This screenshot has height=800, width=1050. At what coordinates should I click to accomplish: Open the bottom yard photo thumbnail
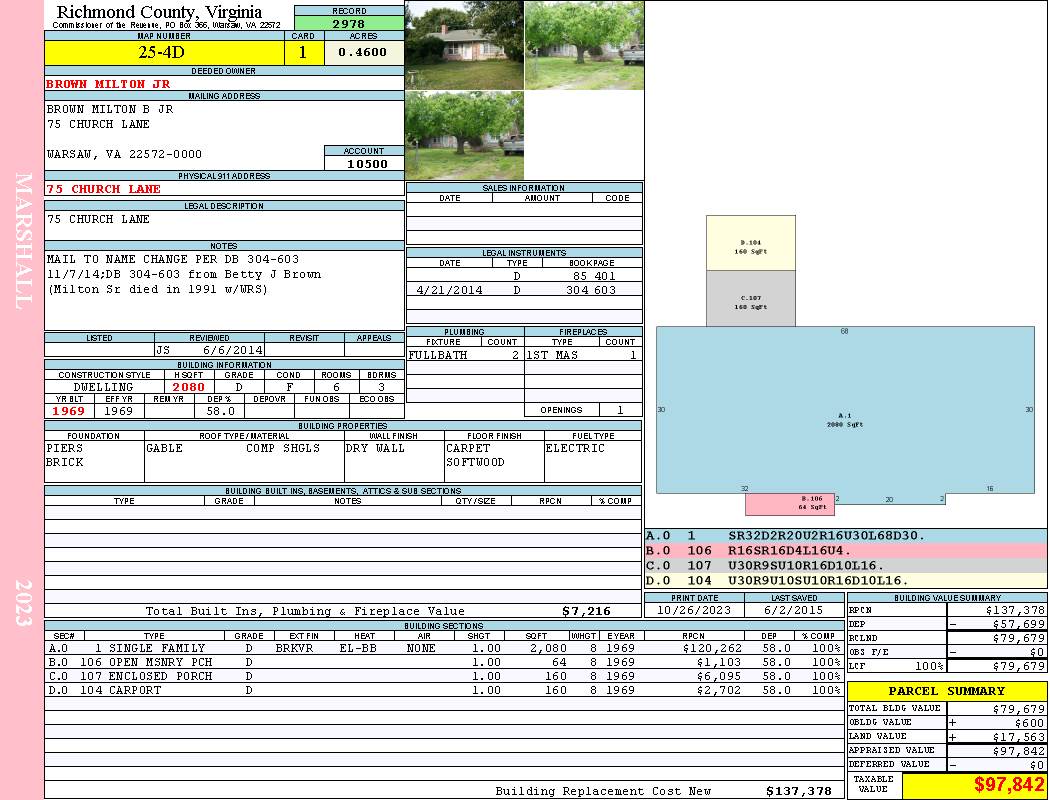[464, 136]
